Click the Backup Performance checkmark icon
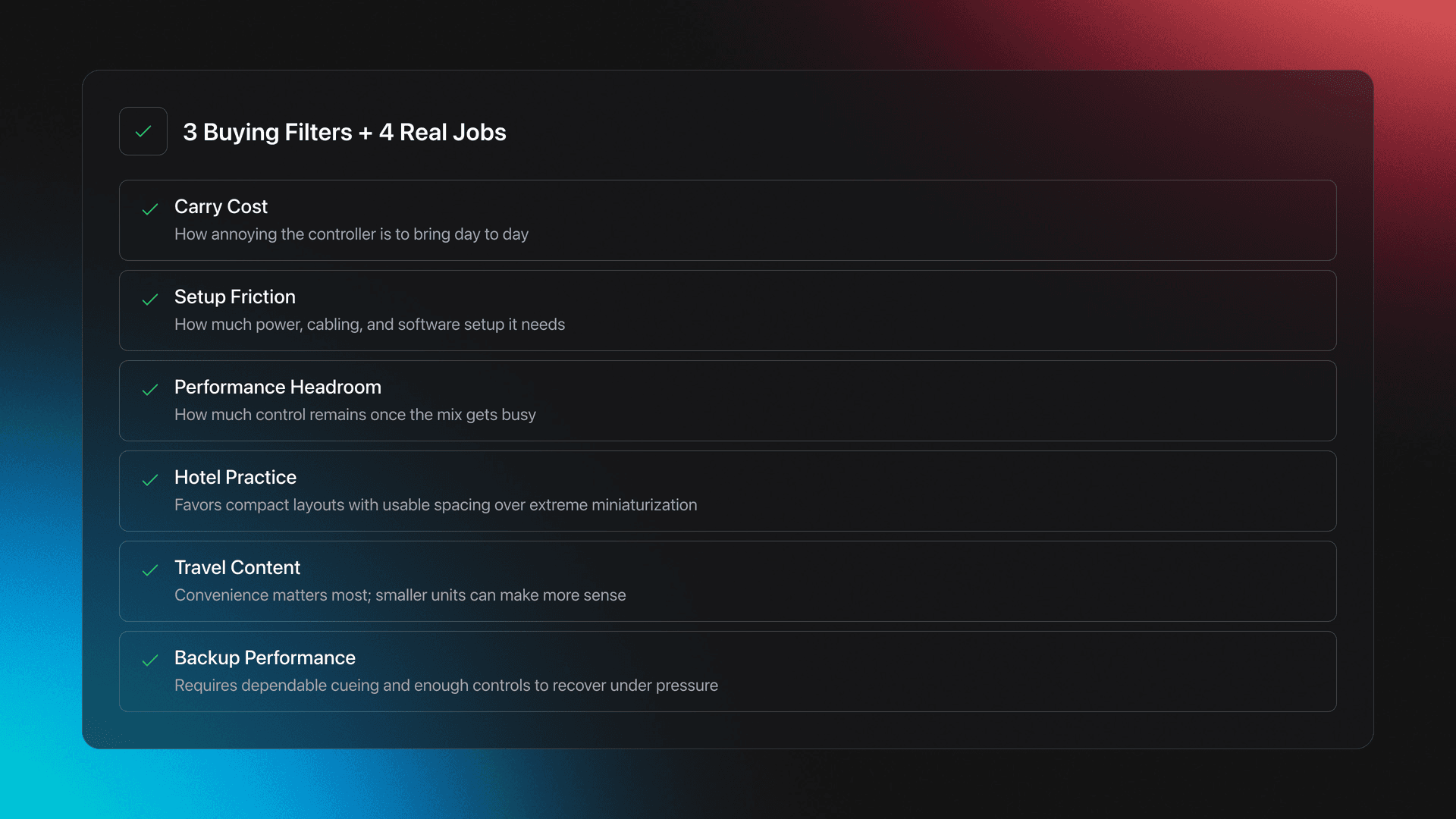The image size is (1456, 819). click(x=150, y=661)
